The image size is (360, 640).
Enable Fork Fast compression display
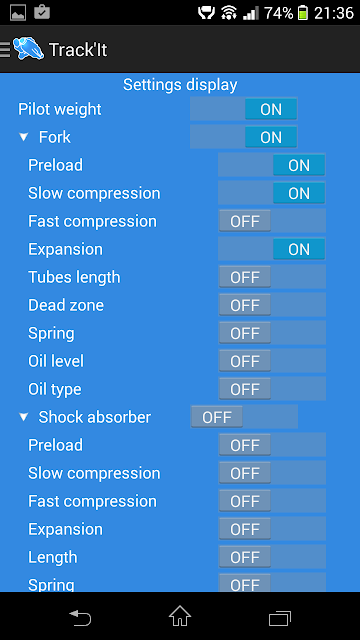click(x=272, y=221)
